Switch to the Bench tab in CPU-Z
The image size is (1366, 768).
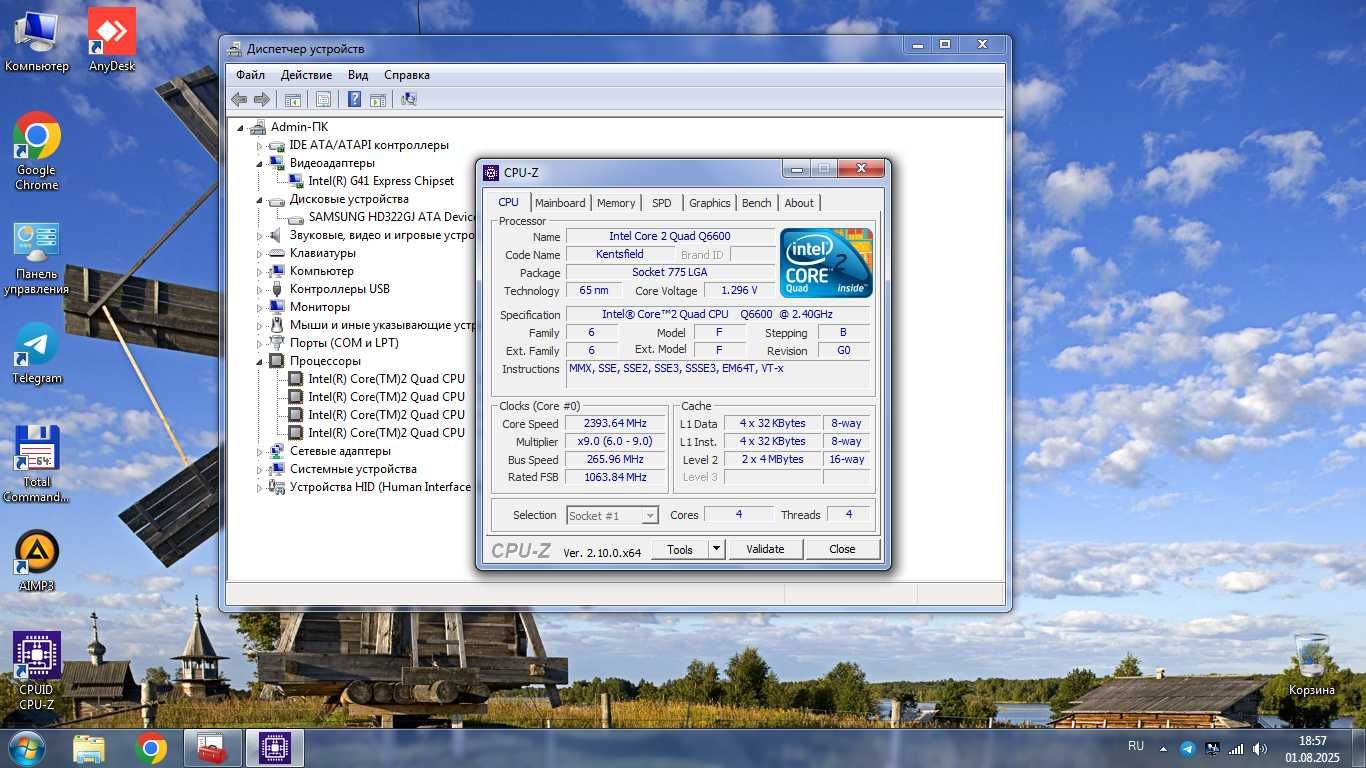tap(757, 203)
